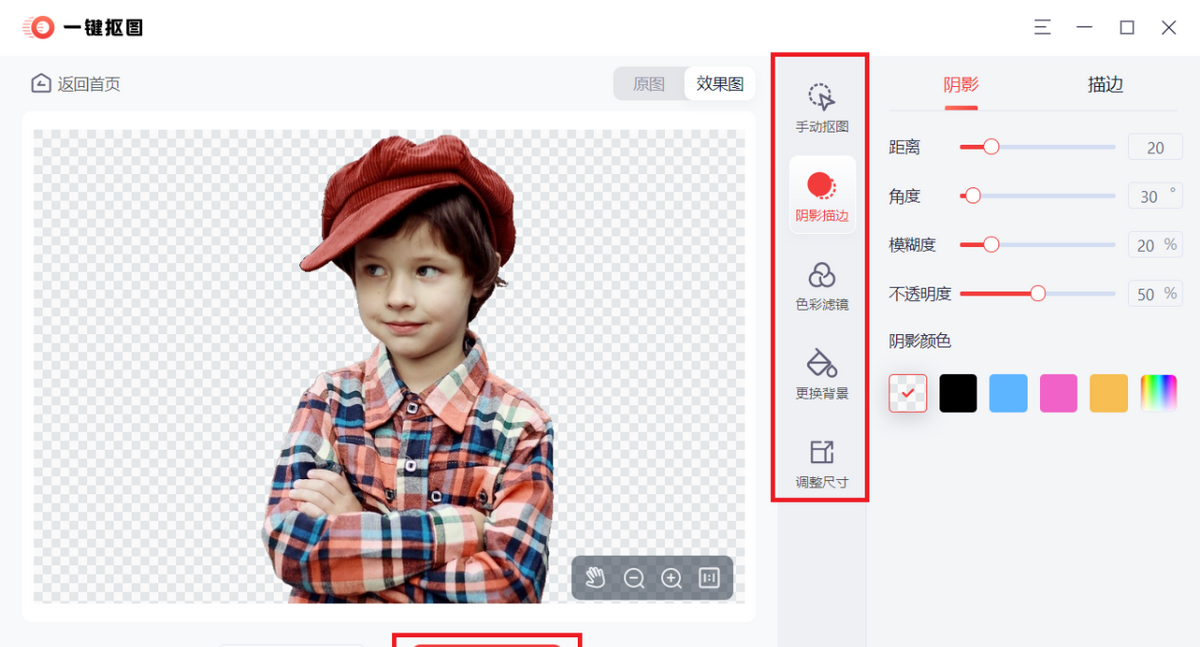Select the 手动抠图 manual cutout tool
The height and width of the screenshot is (647, 1200).
coord(822,108)
